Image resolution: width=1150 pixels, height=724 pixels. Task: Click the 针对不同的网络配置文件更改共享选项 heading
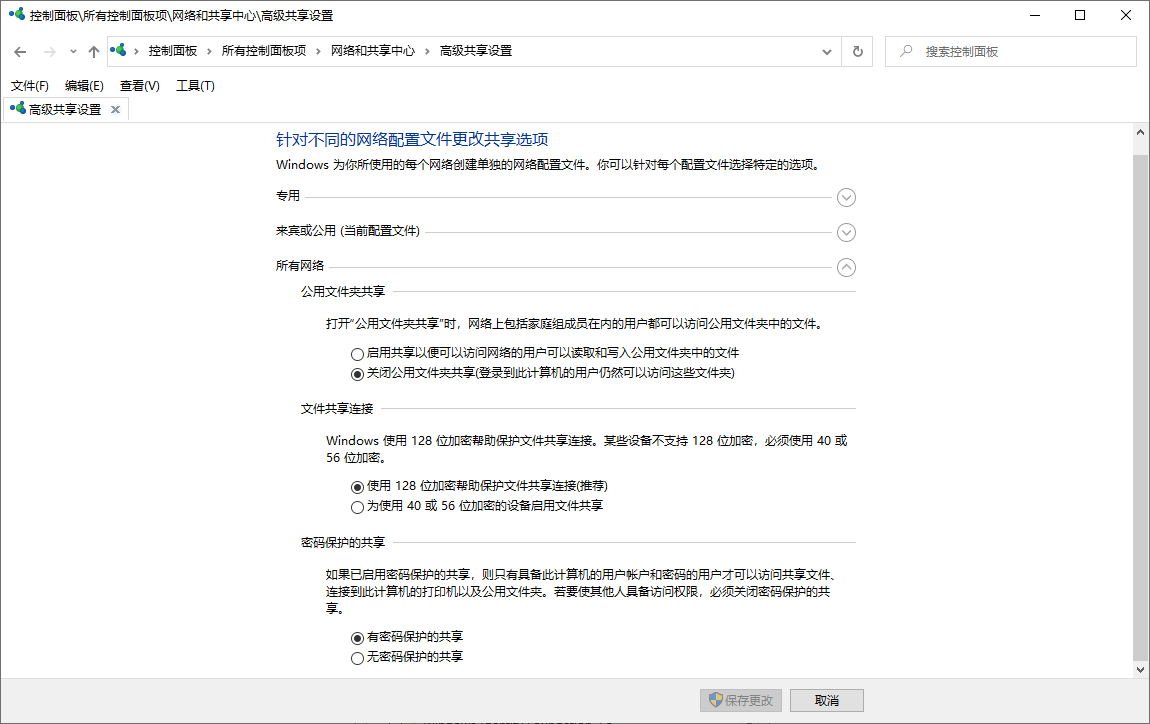412,139
